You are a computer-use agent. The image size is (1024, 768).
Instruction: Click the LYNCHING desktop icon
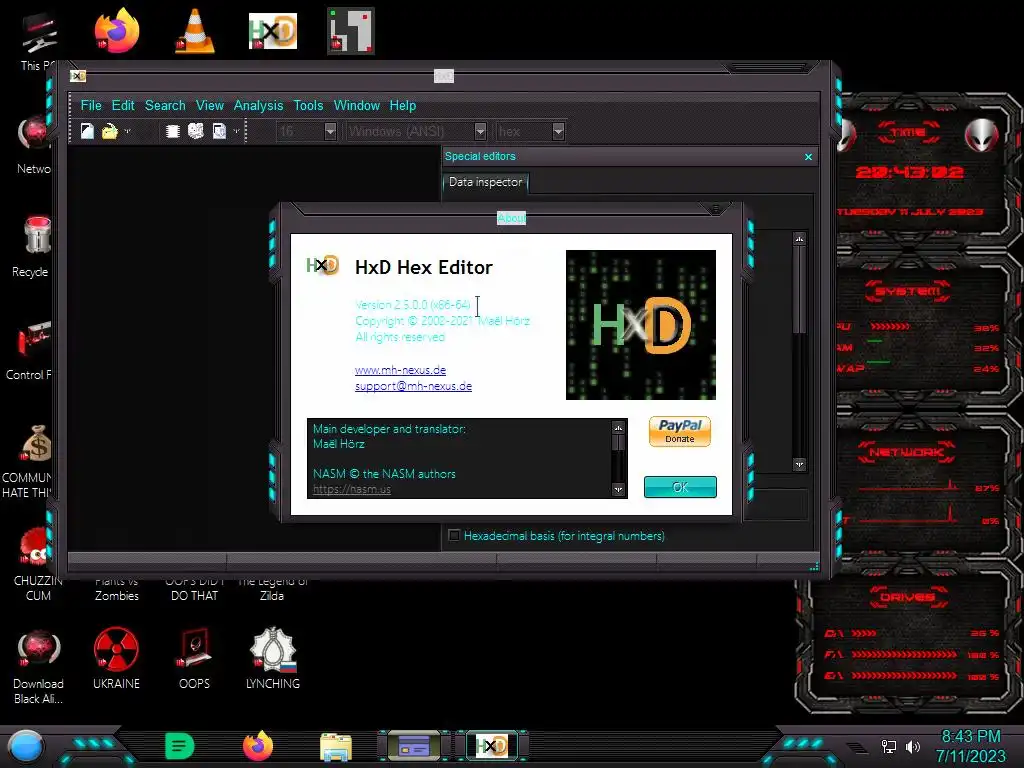click(273, 649)
